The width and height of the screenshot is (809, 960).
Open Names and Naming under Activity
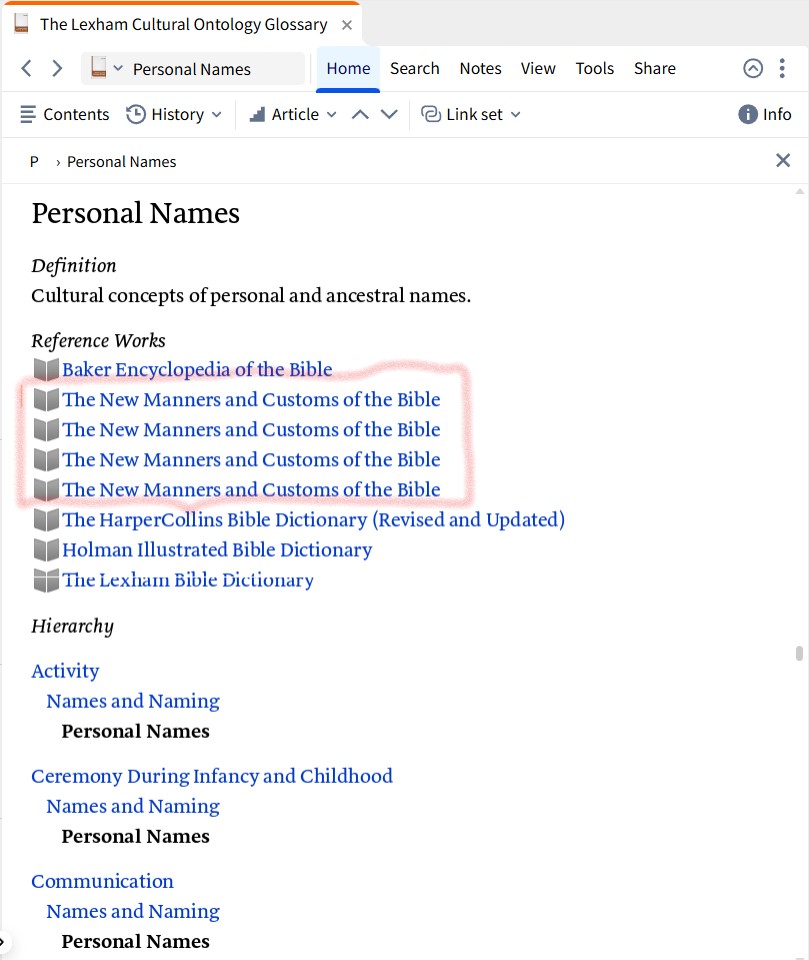[x=133, y=700]
